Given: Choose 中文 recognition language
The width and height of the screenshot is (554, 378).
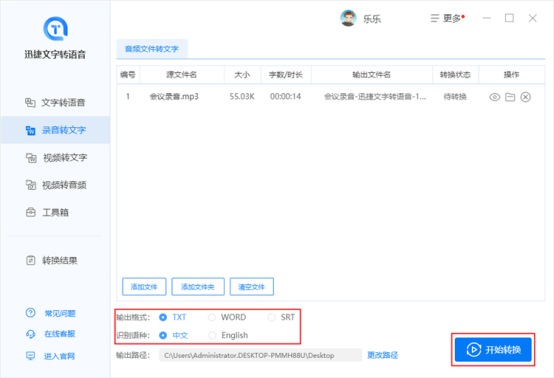Looking at the screenshot, I should click(x=173, y=335).
